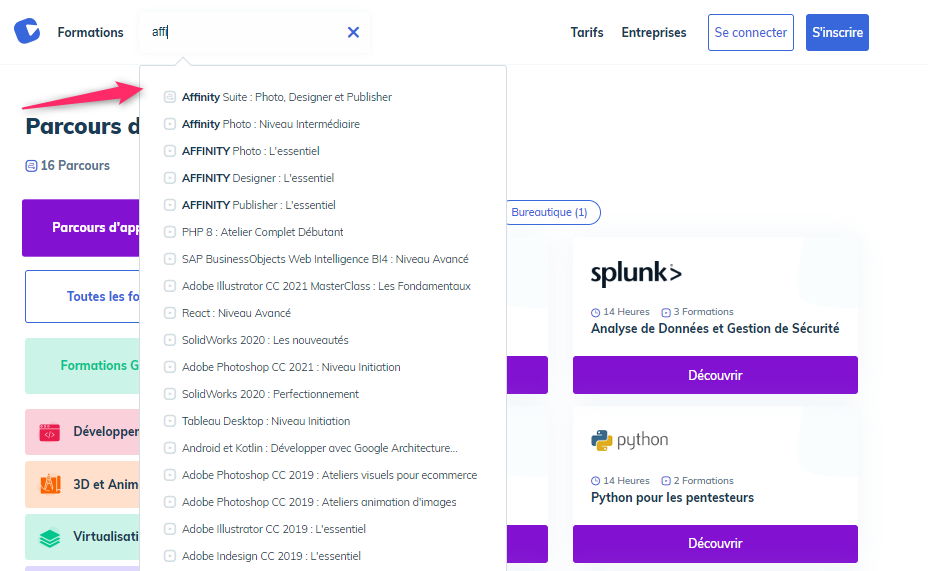This screenshot has height=571, width=928.
Task: Select AFFINITY Photo: L'essentiel suggestion
Action: click(x=250, y=151)
